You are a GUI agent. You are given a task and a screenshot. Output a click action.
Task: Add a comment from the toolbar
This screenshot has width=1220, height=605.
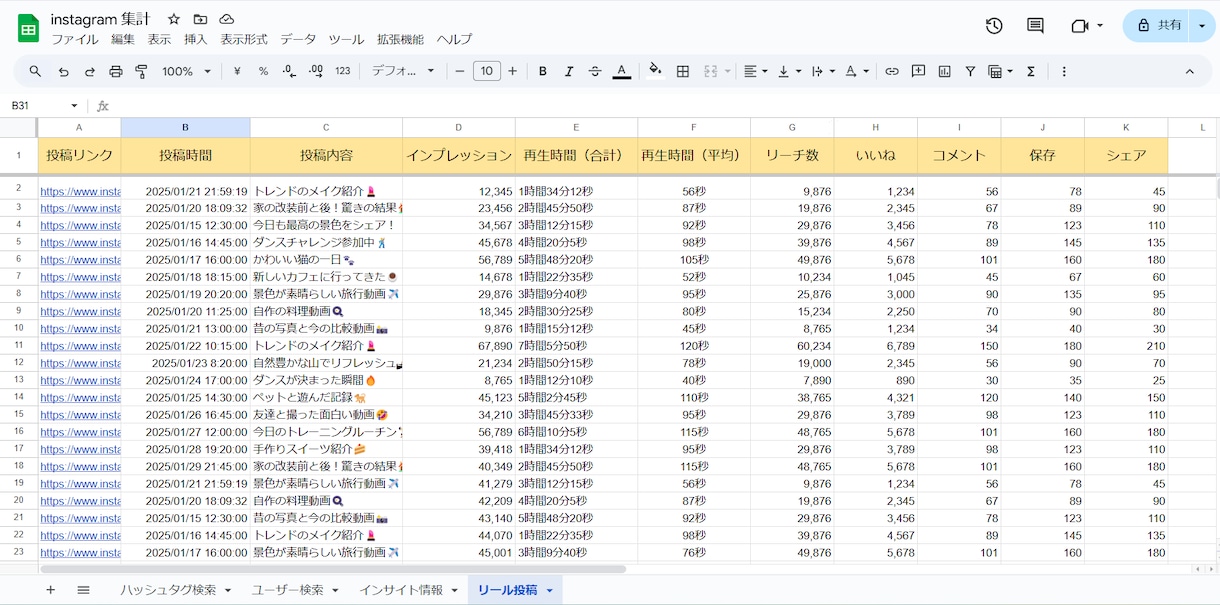(918, 71)
